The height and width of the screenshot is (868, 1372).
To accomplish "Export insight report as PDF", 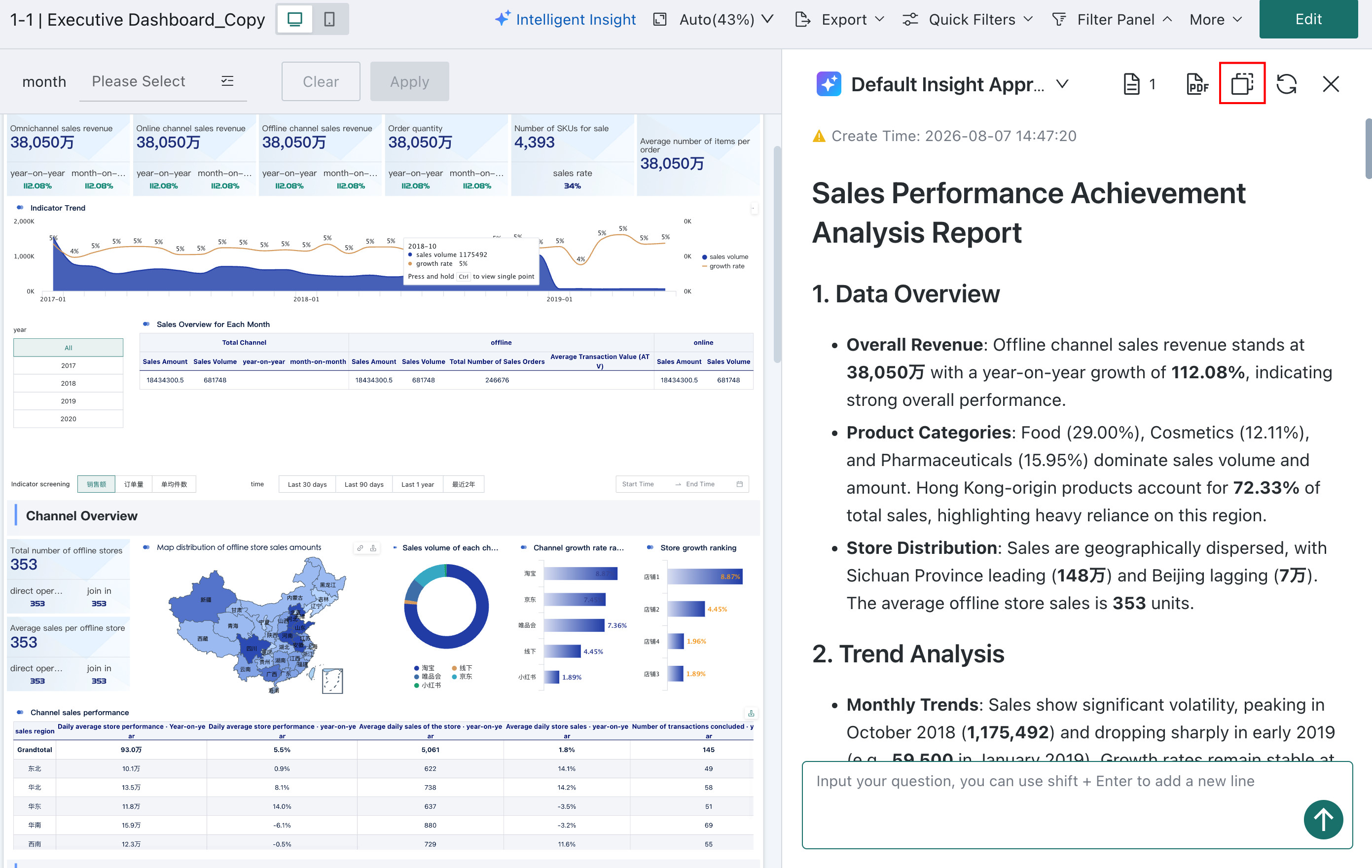I will tap(1196, 84).
